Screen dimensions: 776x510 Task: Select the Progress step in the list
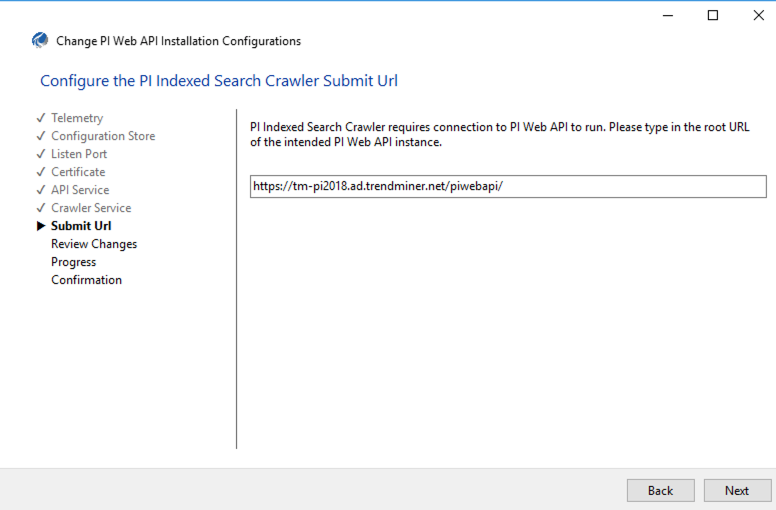pyautogui.click(x=74, y=262)
